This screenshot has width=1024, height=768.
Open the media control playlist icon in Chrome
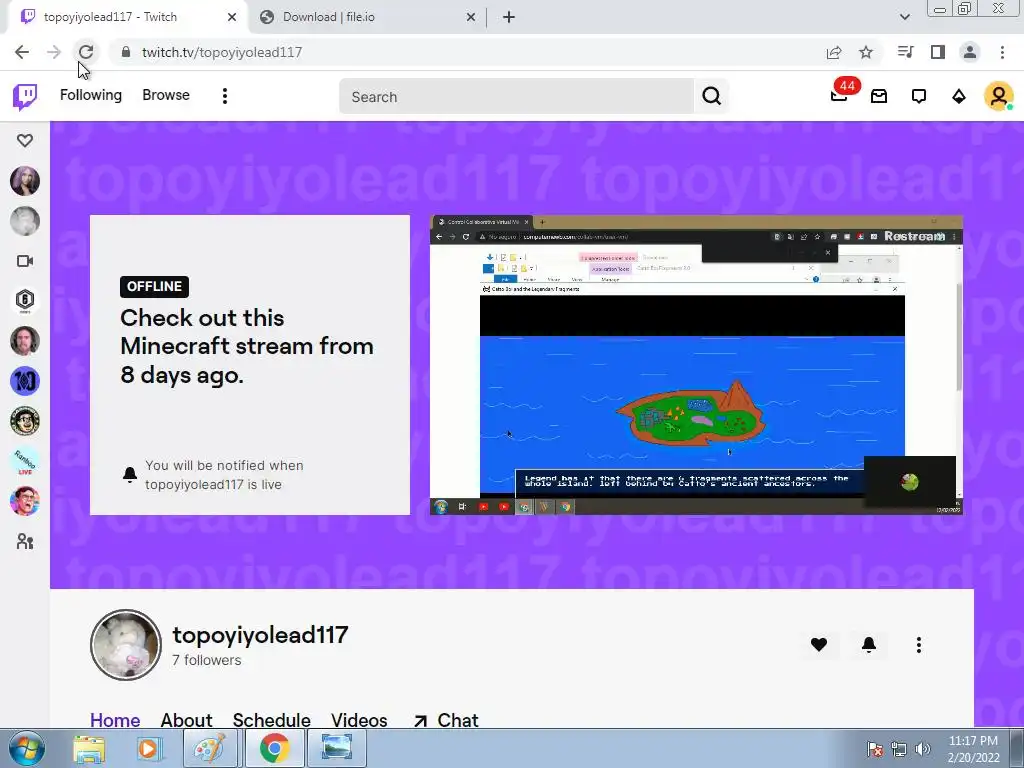coord(905,52)
